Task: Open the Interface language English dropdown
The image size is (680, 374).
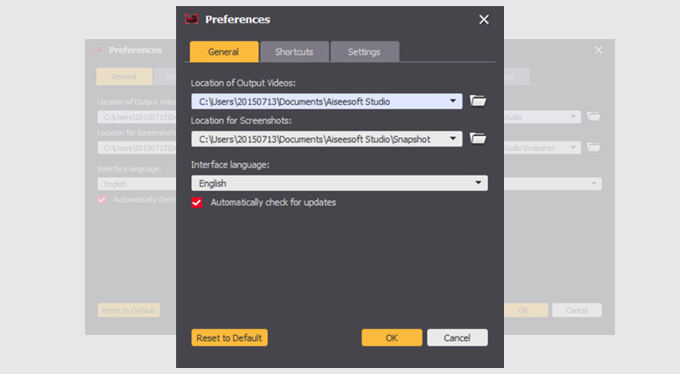Action: click(340, 183)
